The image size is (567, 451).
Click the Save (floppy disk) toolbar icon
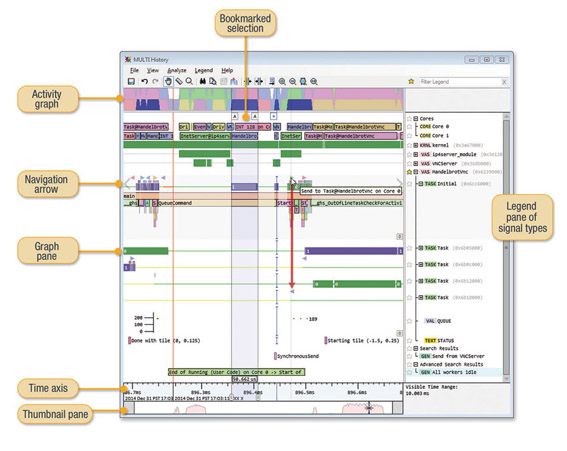tap(131, 81)
